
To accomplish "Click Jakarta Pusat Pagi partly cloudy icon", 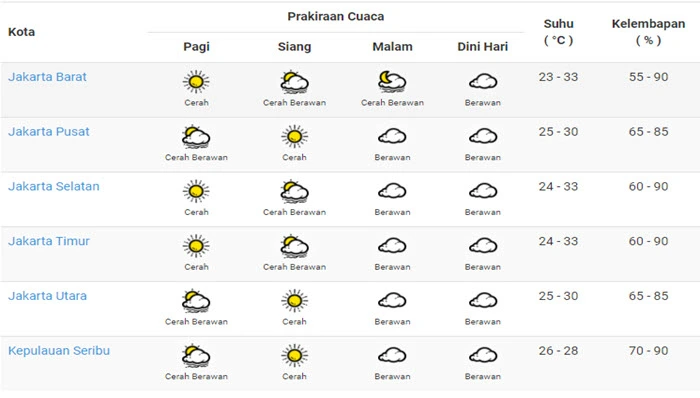I will coord(196,137).
